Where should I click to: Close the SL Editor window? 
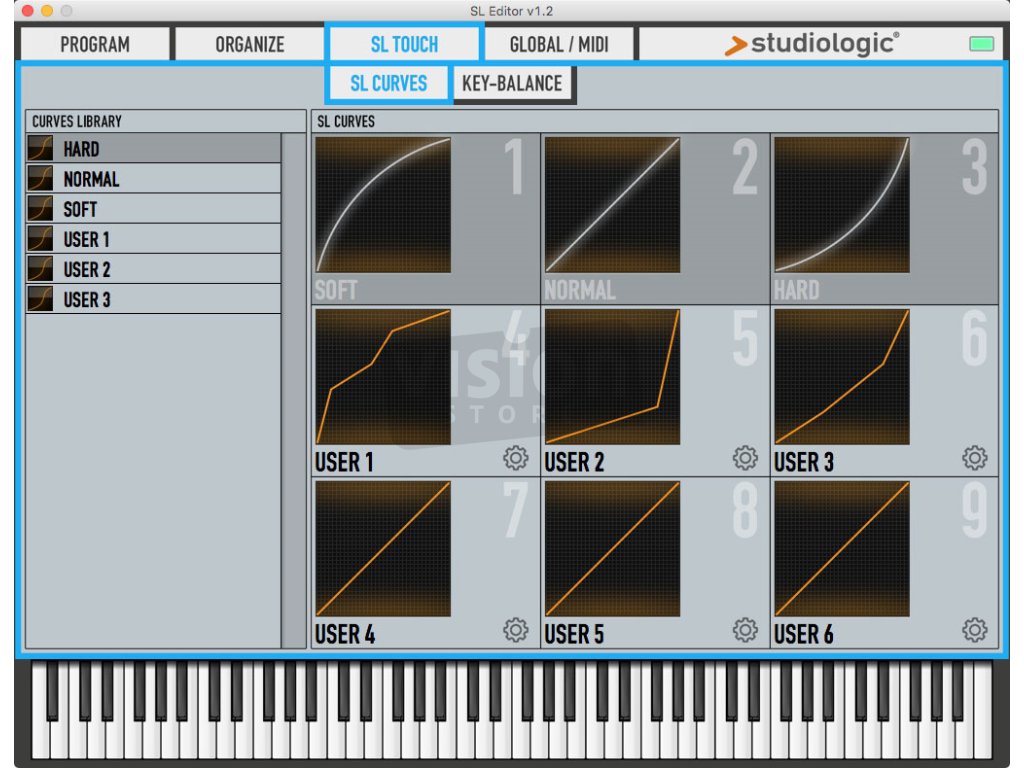pyautogui.click(x=27, y=10)
